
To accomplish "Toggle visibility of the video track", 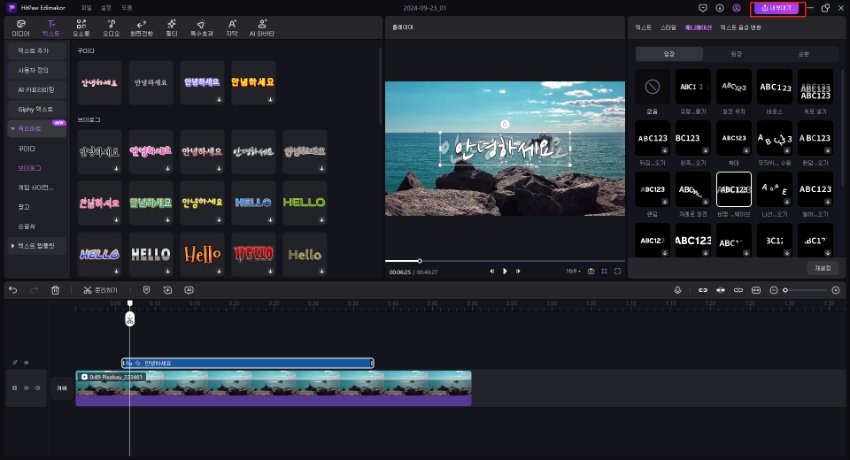I will (26, 387).
